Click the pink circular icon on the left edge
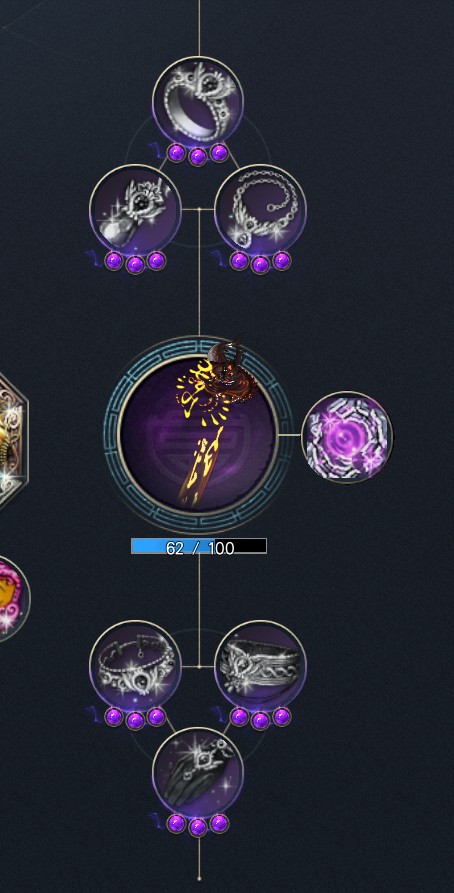454x893 pixels. [x=14, y=598]
